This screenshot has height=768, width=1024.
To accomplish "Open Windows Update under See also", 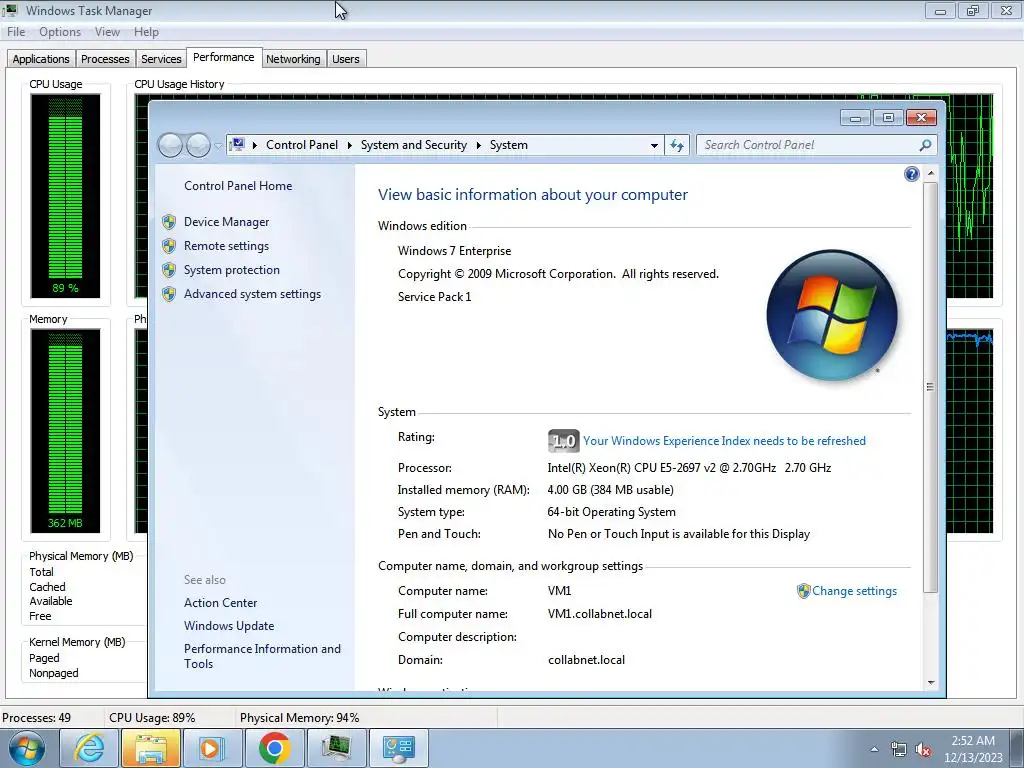I will pos(229,626).
